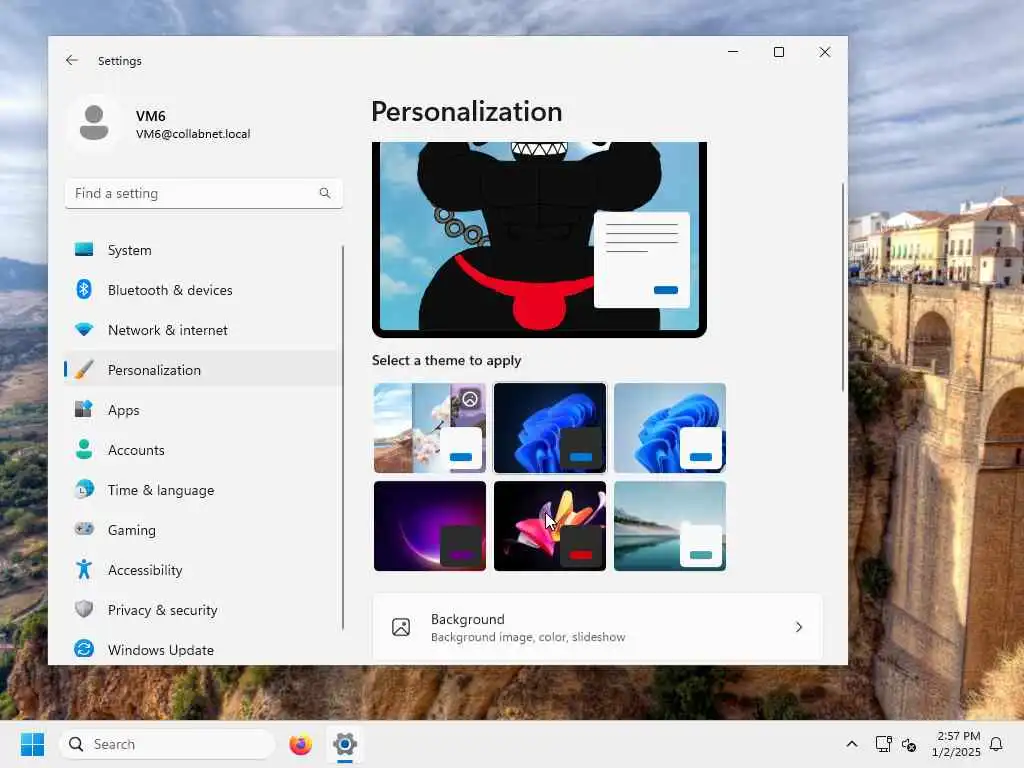Click the taskbar Search box

168,744
